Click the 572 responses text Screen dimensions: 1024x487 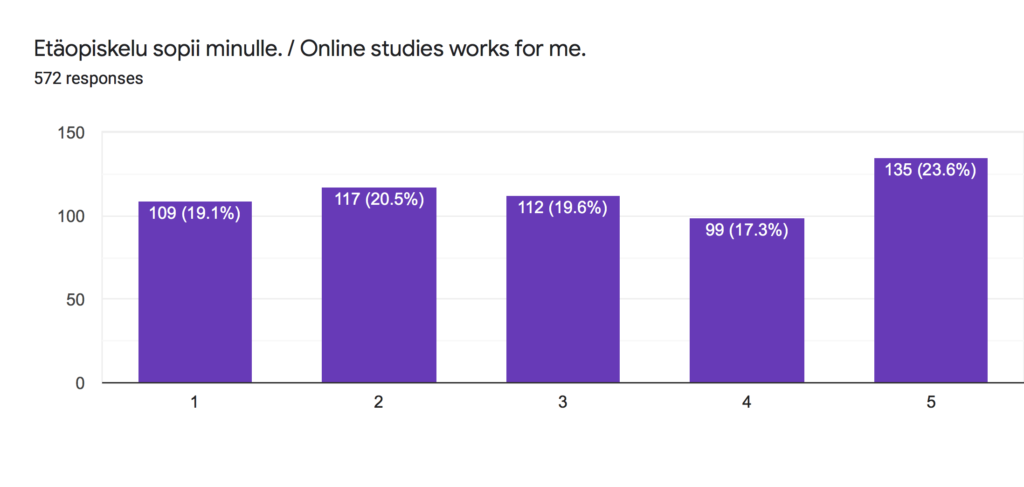tap(88, 79)
